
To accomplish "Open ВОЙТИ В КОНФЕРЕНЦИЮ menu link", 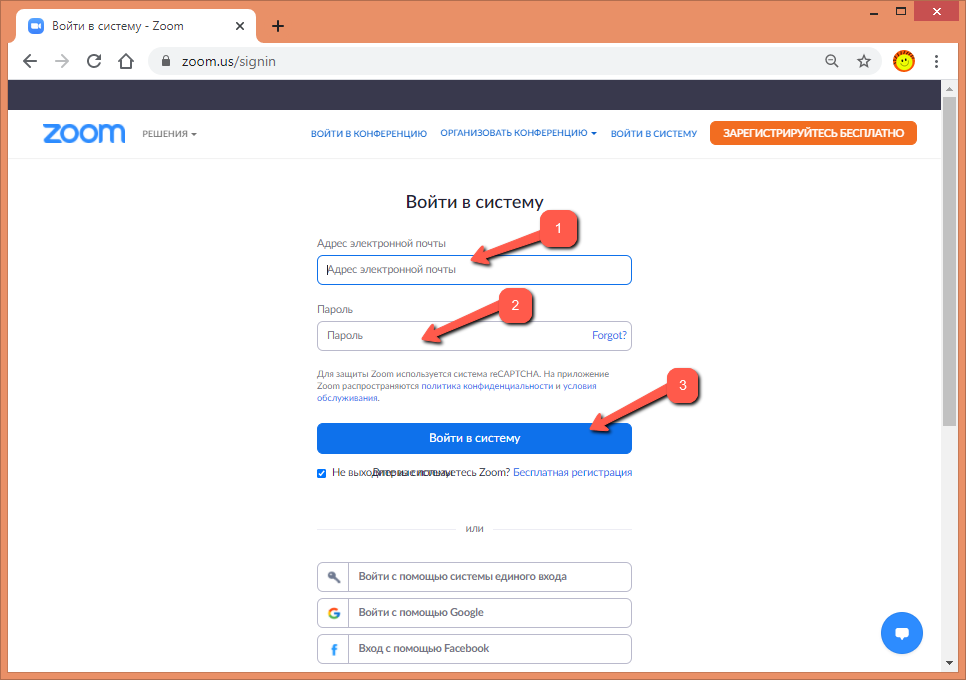I will click(x=368, y=134).
